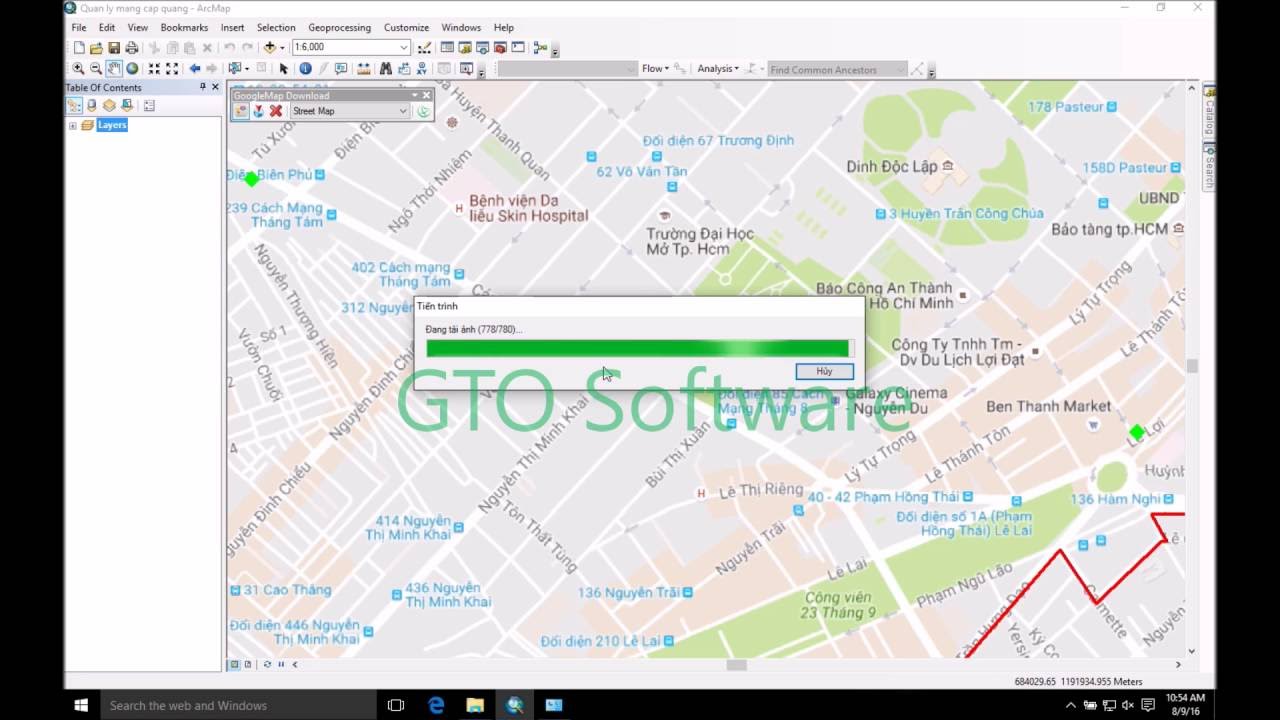Screen dimensions: 1280x720
Task: Open the Search window icon in the toolbar
Action: click(x=483, y=47)
